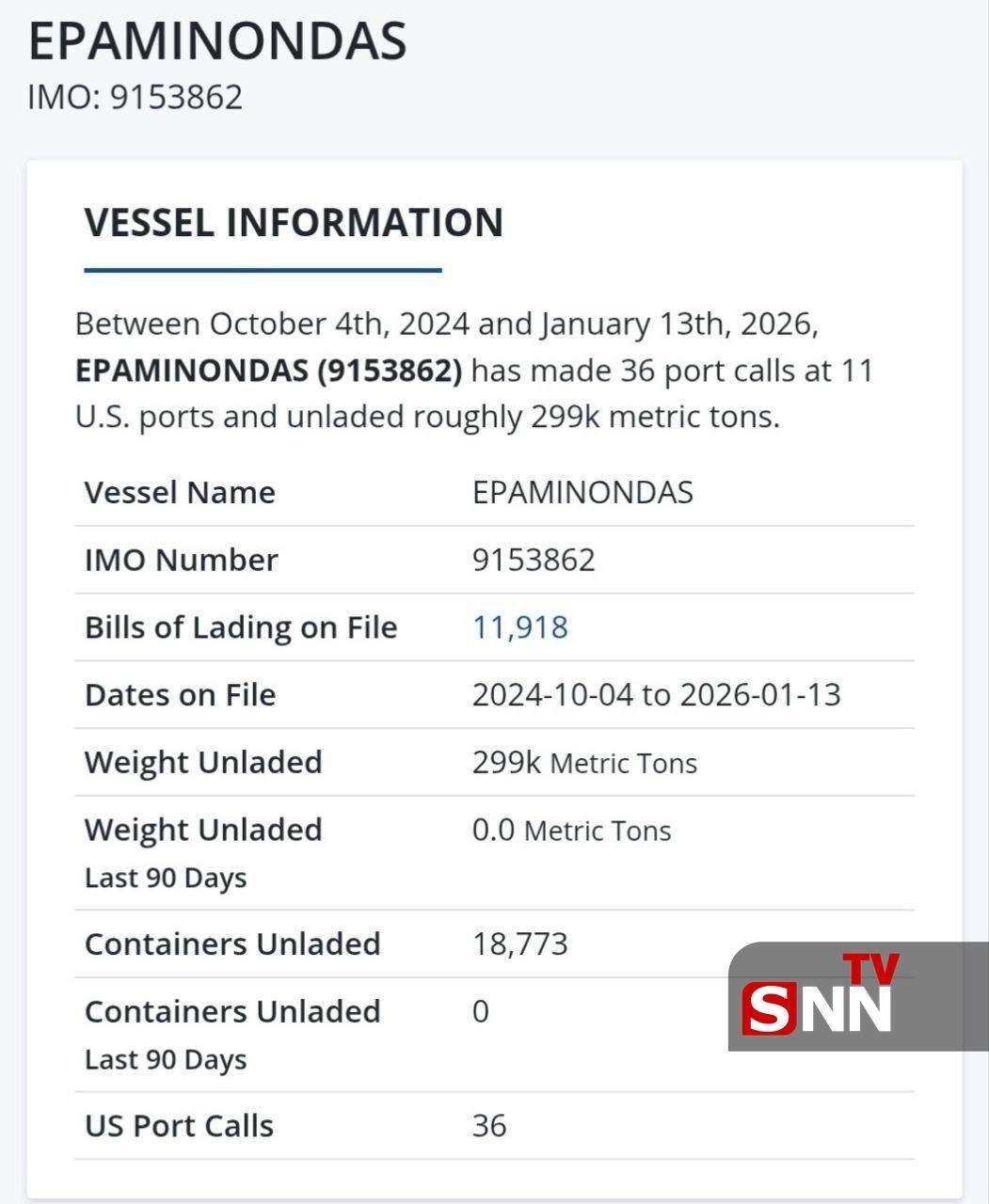The width and height of the screenshot is (989, 1204).
Task: Click the Dates on File label
Action: [x=180, y=695]
